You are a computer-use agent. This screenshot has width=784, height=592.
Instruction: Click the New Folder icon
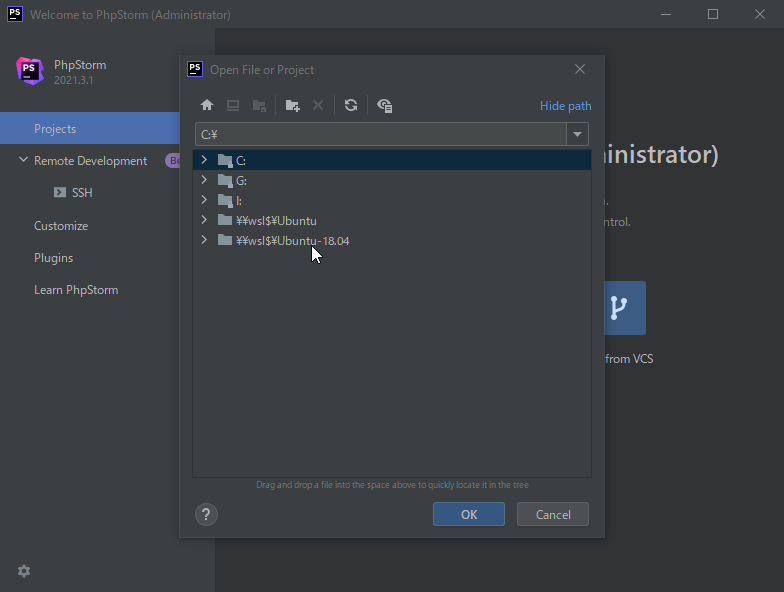292,105
